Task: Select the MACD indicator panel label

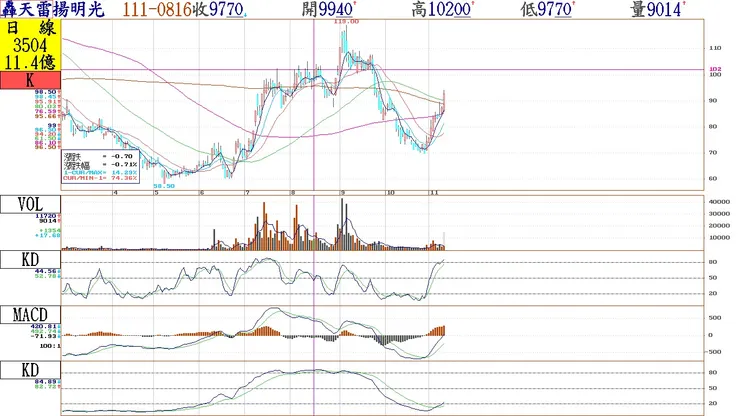Action: [30, 315]
